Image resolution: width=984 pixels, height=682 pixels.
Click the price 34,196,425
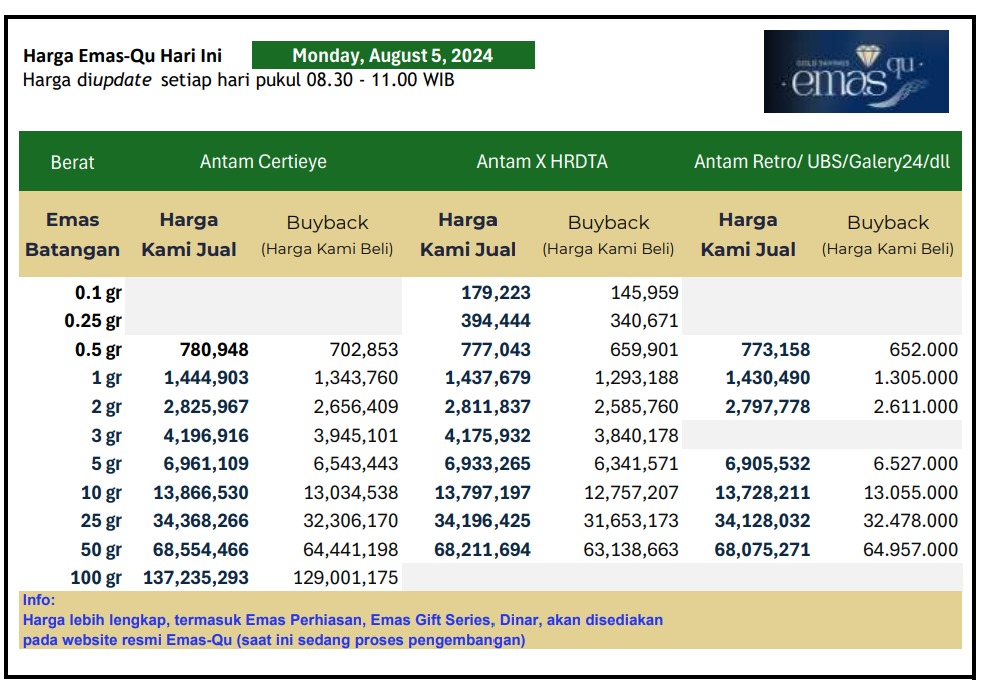[483, 521]
